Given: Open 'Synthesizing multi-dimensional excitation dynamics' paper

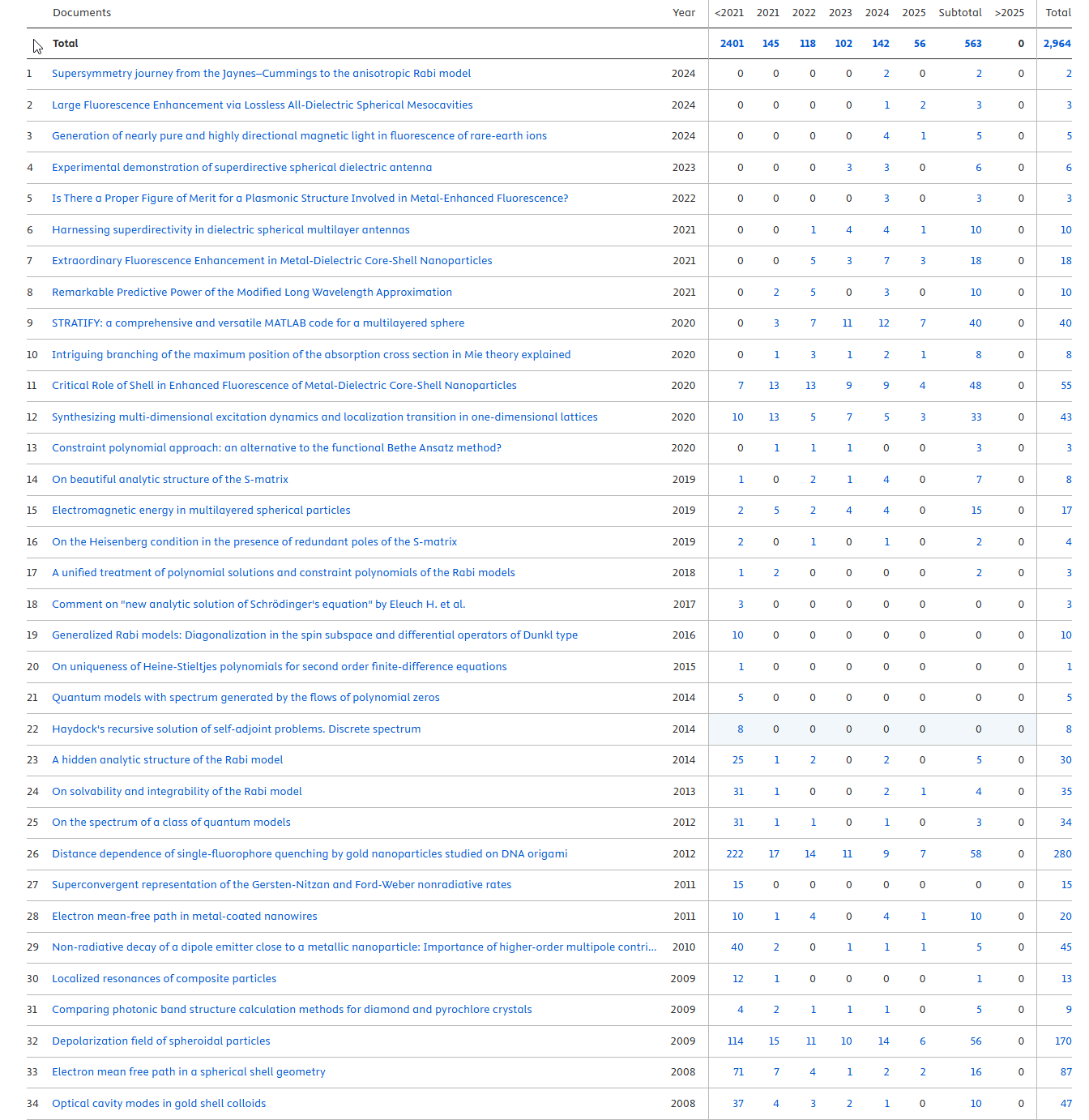Looking at the screenshot, I should pyautogui.click(x=324, y=417).
